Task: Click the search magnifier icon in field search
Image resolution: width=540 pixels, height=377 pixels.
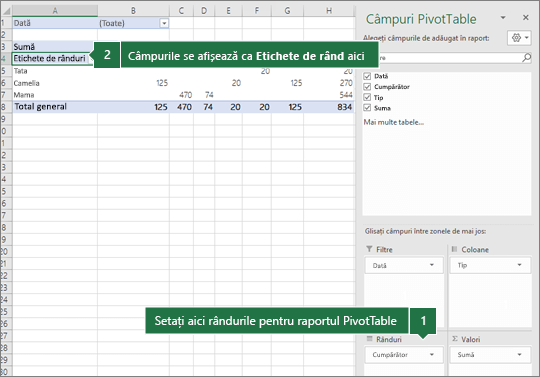Action: click(x=526, y=57)
